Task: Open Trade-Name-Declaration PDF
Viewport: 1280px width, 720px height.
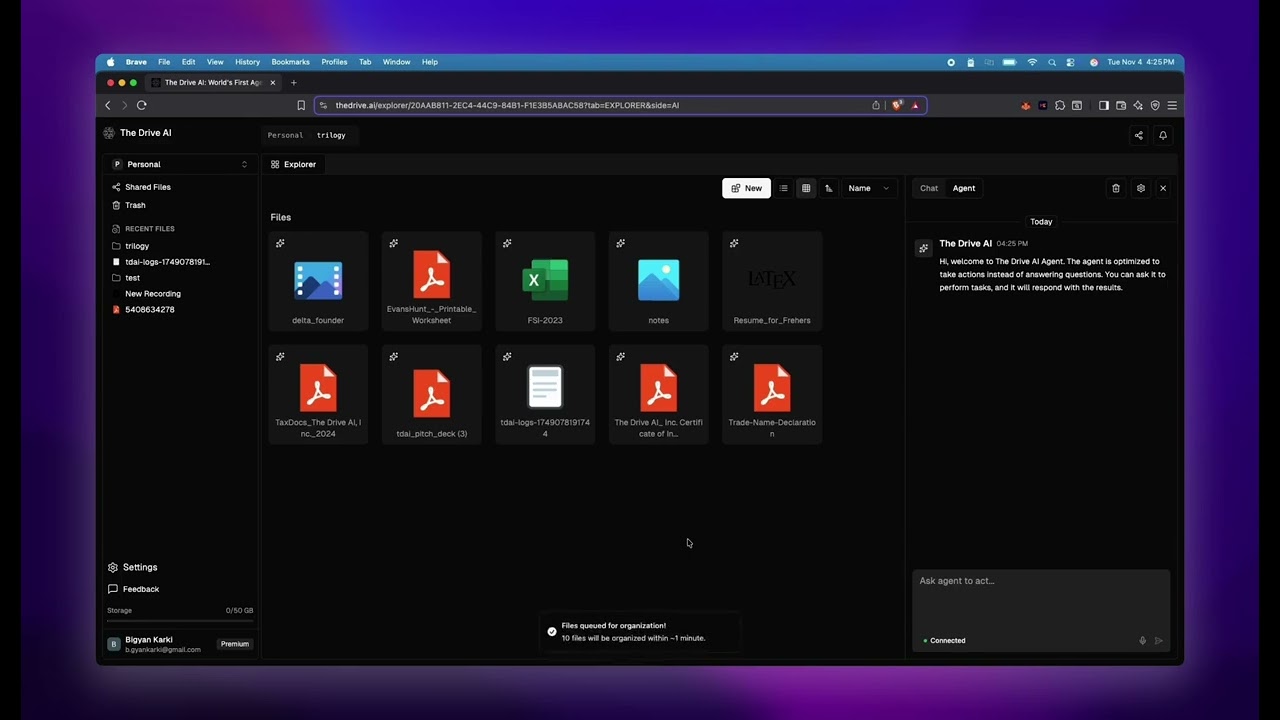Action: click(x=772, y=395)
